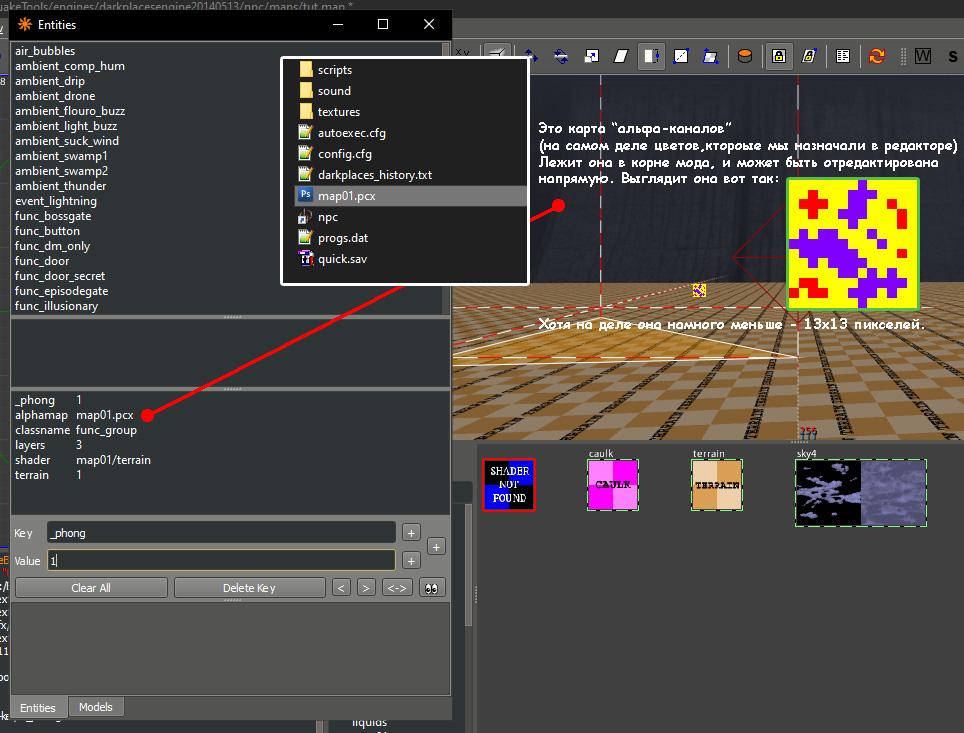
Task: Toggle the slanted padlock icon in toolbar
Action: pyautogui.click(x=808, y=56)
